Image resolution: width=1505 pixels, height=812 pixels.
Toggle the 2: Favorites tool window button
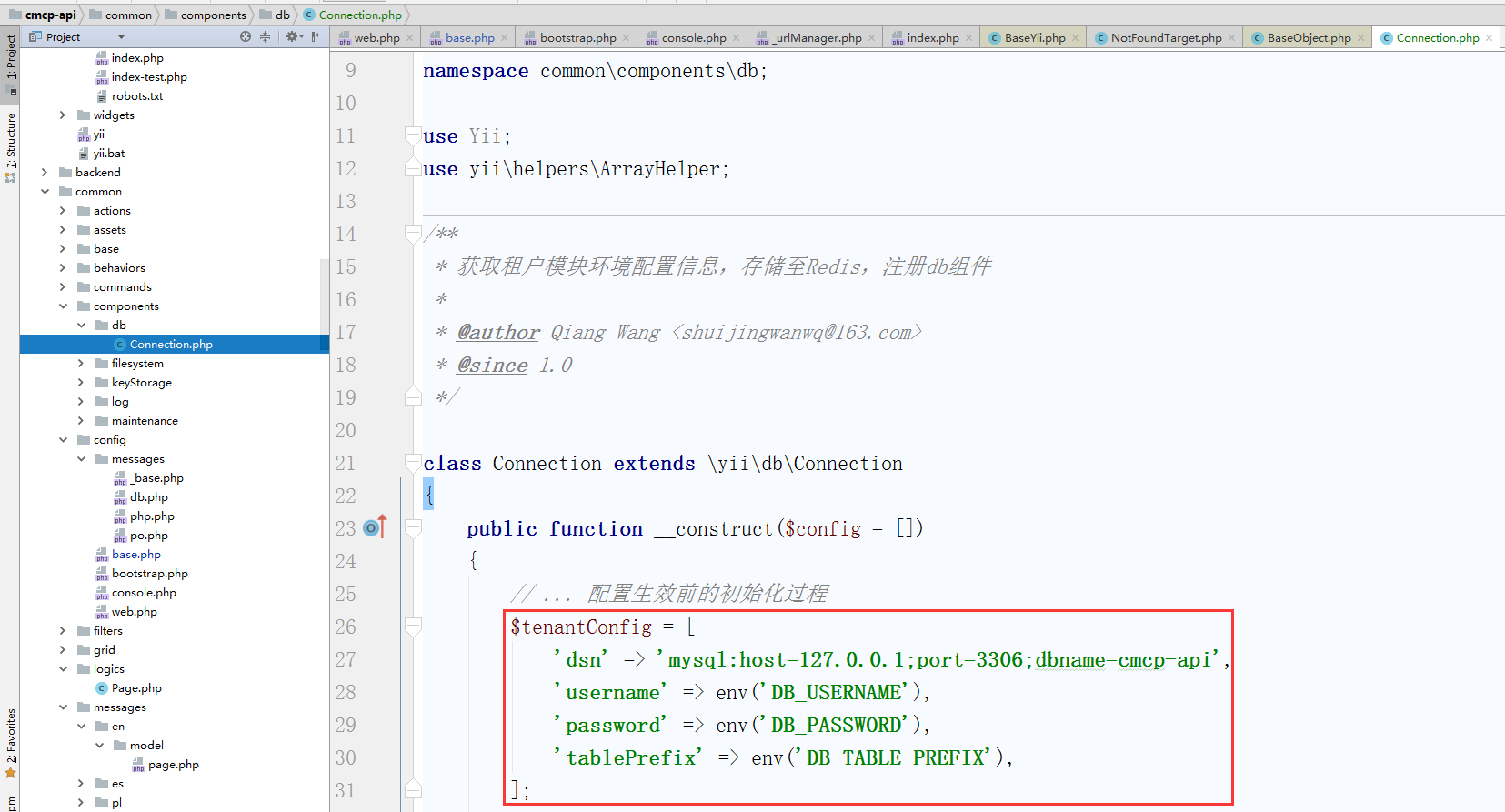click(x=10, y=744)
